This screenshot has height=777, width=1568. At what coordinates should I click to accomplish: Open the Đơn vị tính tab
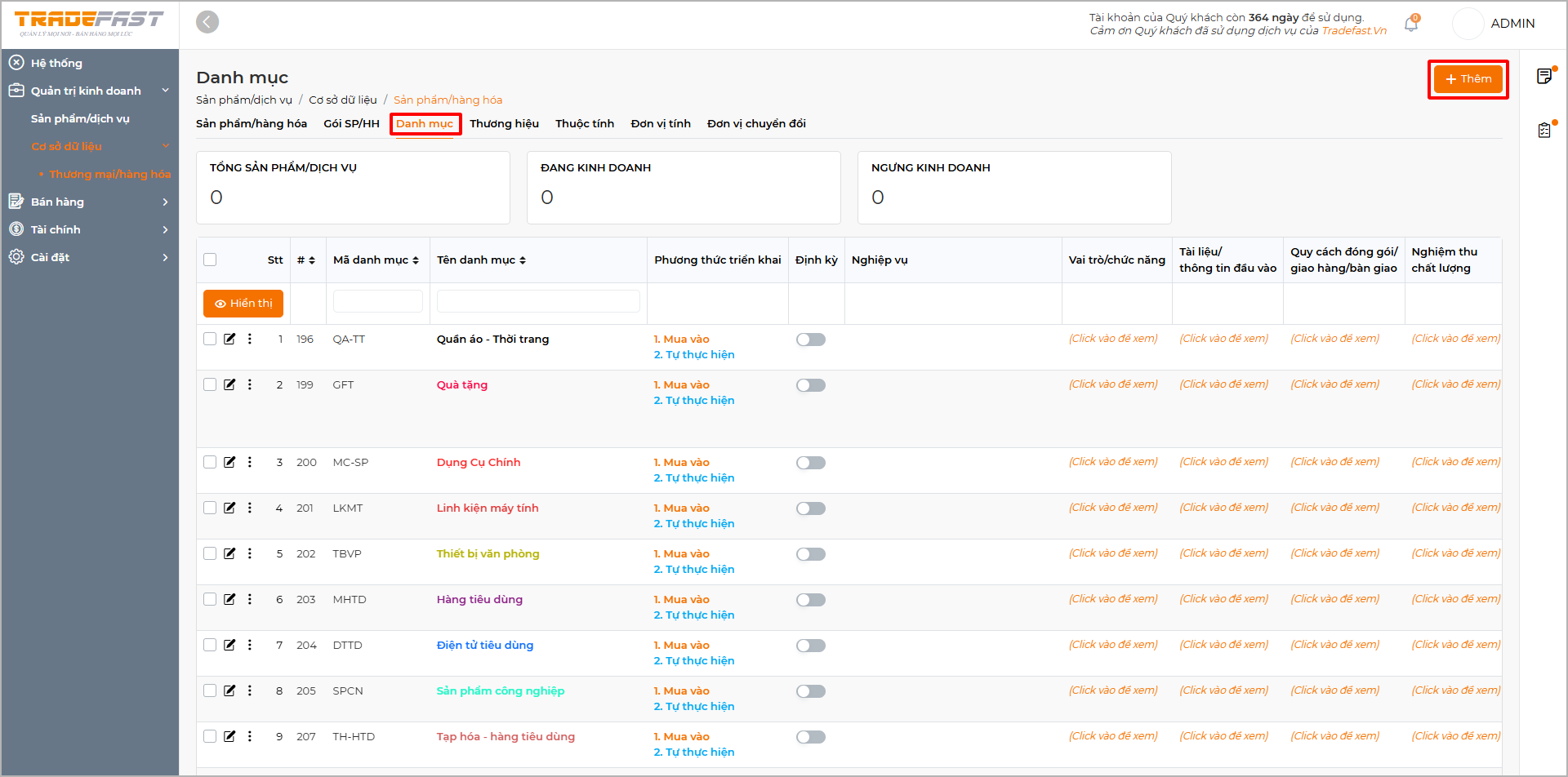click(x=660, y=123)
